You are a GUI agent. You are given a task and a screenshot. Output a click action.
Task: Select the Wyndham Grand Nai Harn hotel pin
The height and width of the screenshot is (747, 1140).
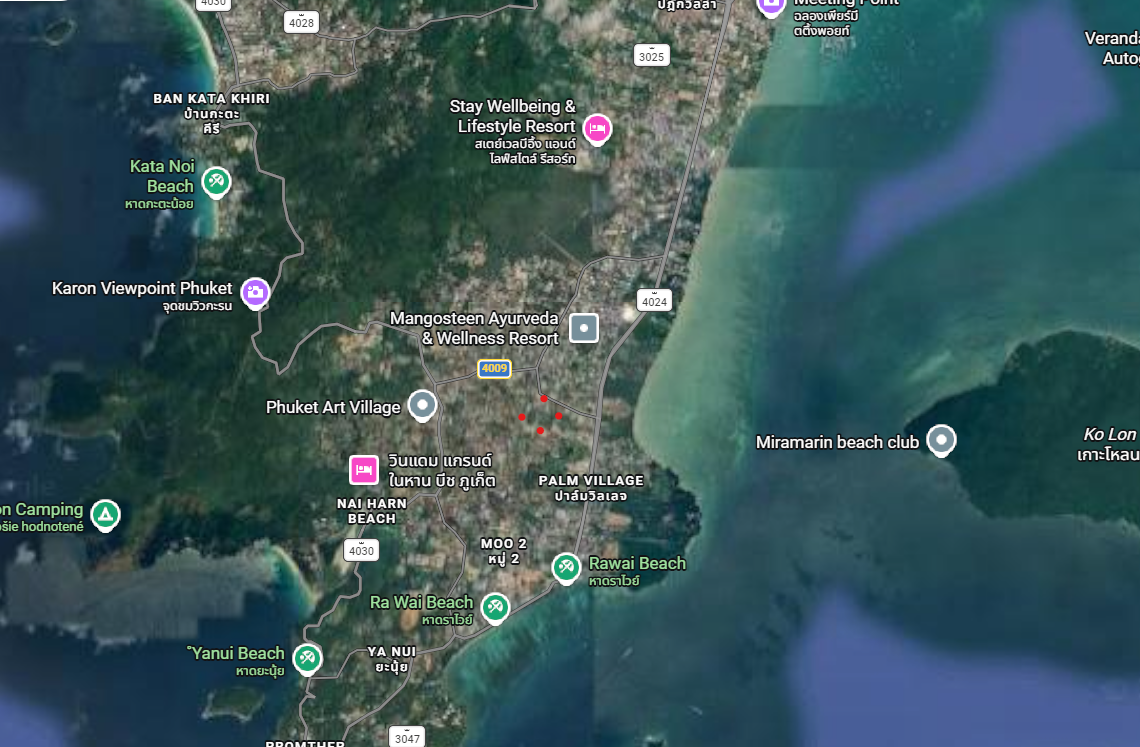point(364,470)
